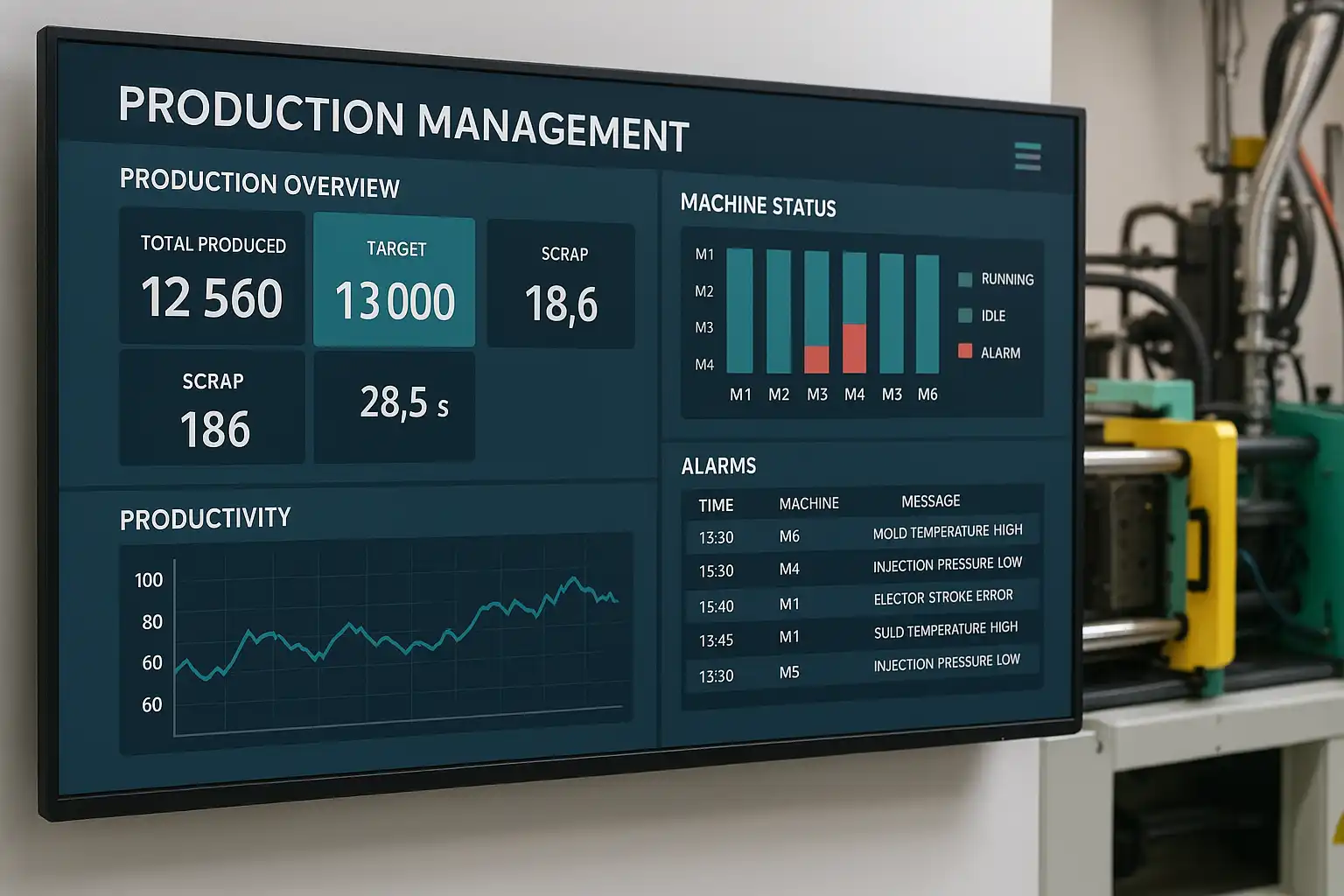Click the M3 bar containing a red segment

[x=816, y=312]
